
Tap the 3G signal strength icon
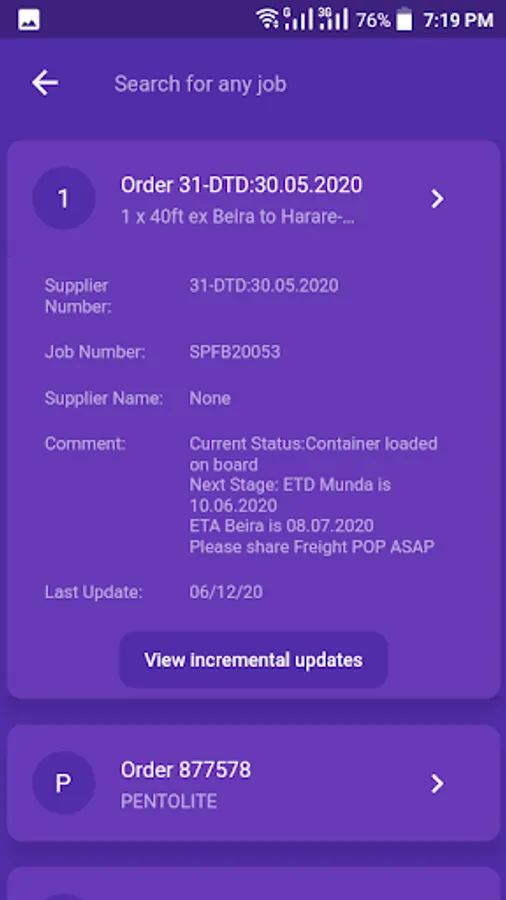click(x=333, y=19)
